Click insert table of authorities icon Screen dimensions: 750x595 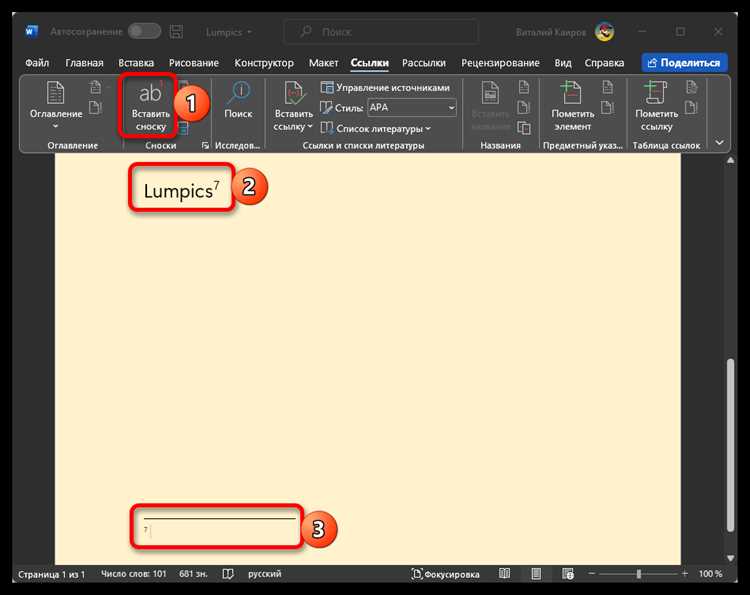coord(691,87)
